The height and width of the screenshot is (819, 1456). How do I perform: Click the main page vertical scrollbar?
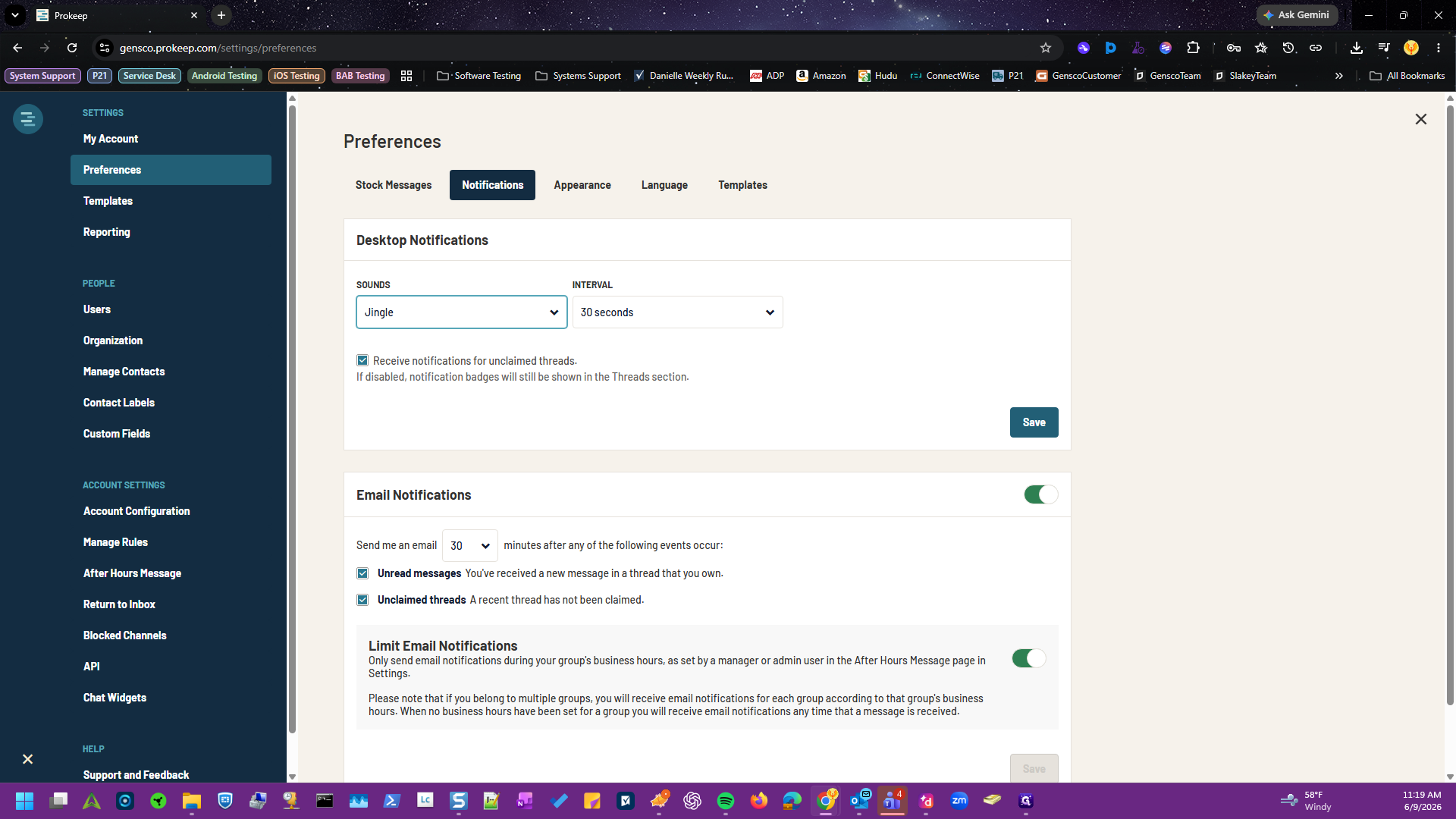tap(1450, 406)
